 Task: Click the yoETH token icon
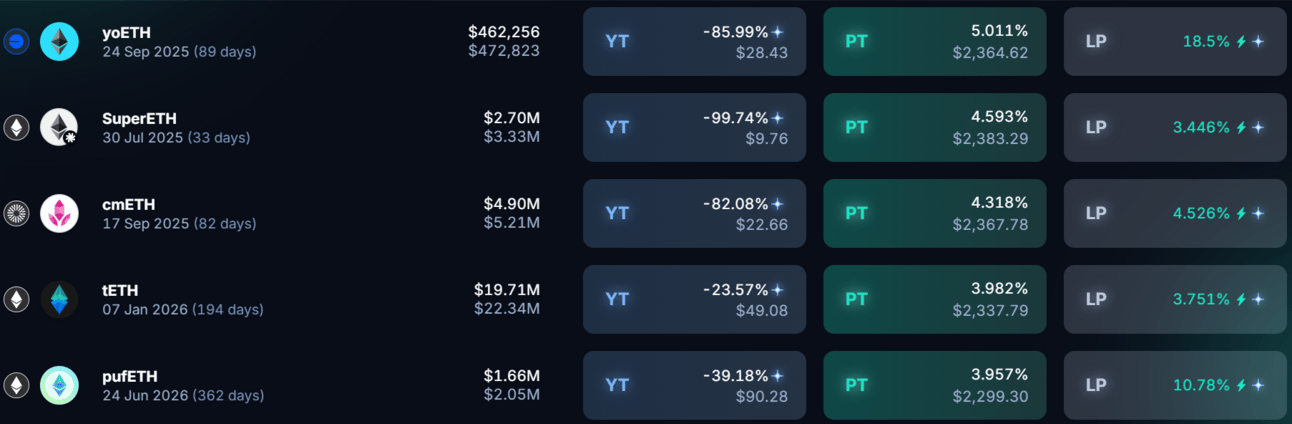pos(59,42)
